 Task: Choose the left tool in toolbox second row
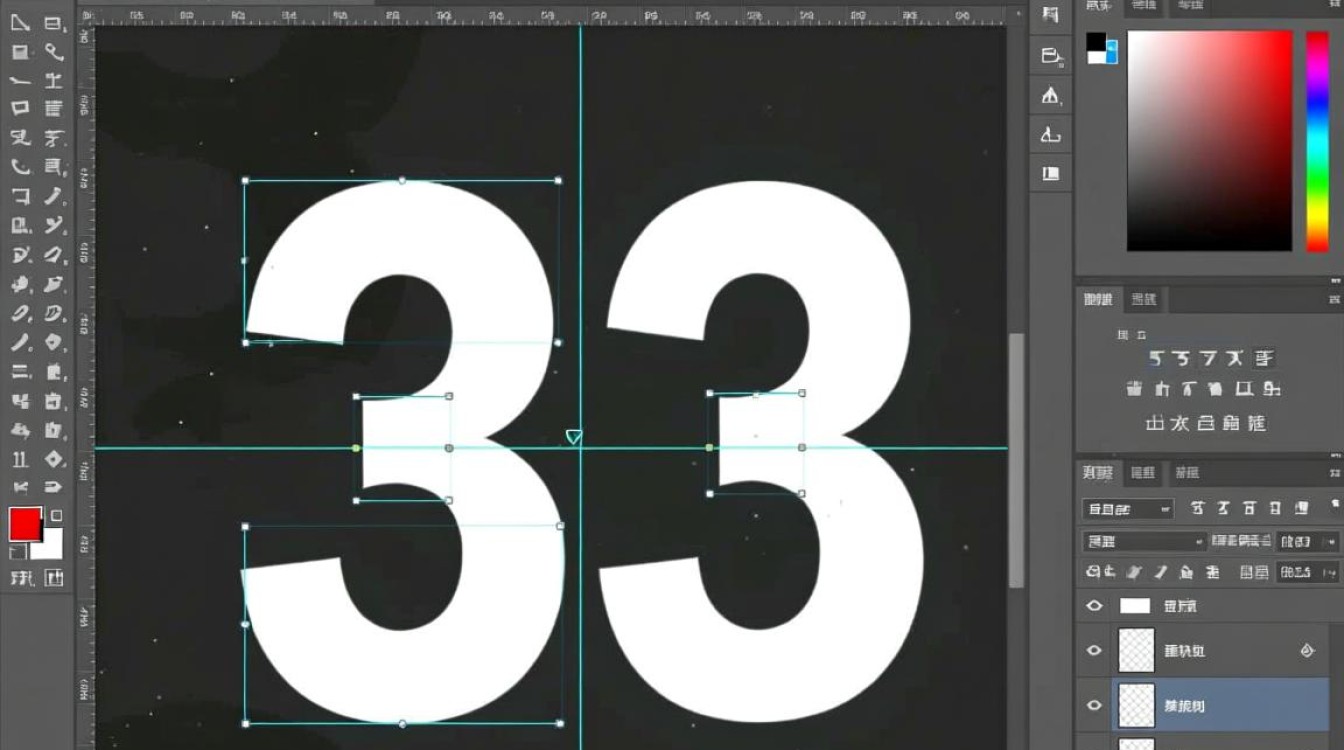pos(20,52)
